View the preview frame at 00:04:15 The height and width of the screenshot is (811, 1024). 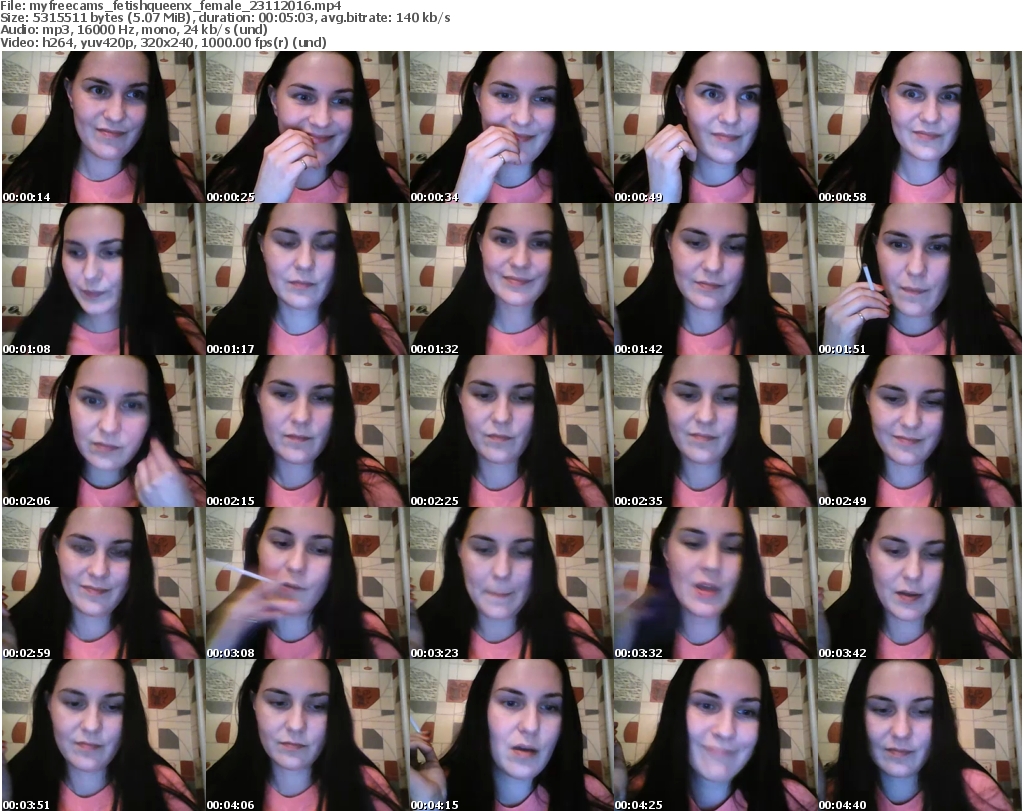[x=511, y=735]
